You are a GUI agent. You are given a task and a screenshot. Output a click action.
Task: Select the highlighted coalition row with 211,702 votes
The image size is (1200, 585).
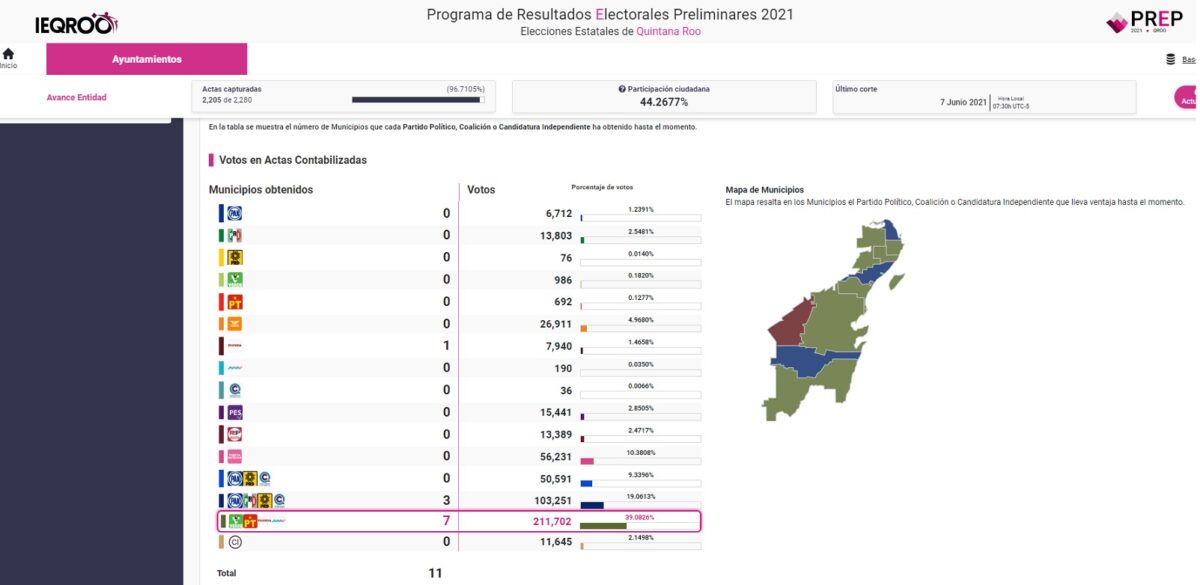tap(459, 521)
